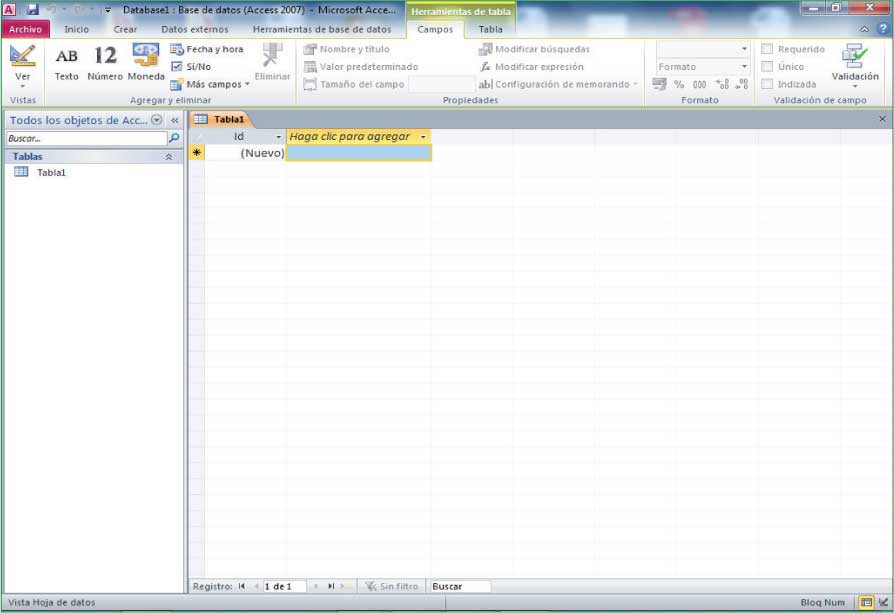Viewport: 894px width, 613px height.
Task: Decrease decimal places
Action: tap(741, 84)
